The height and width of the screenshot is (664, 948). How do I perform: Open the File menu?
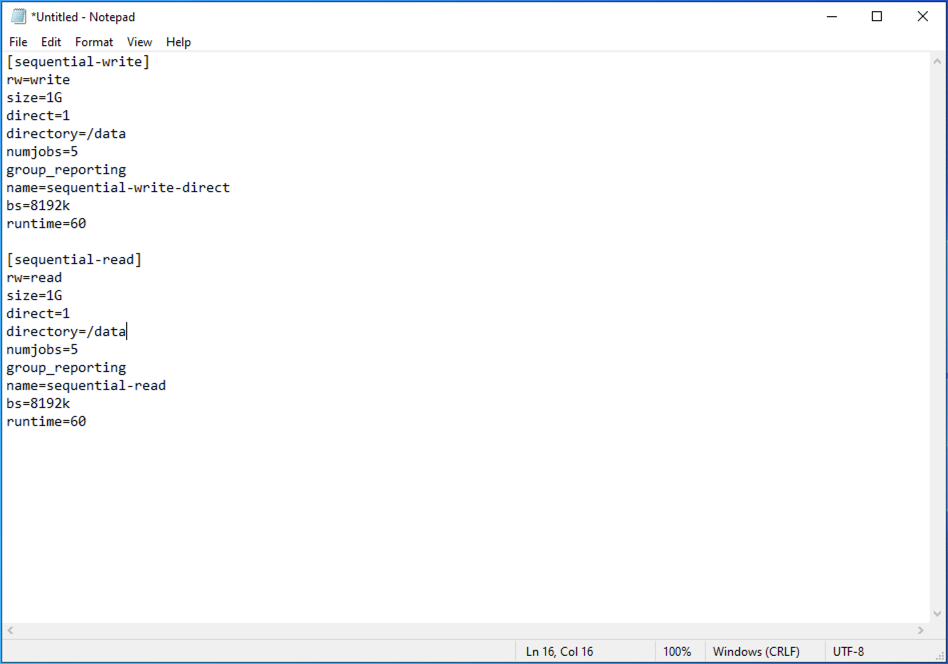(17, 42)
